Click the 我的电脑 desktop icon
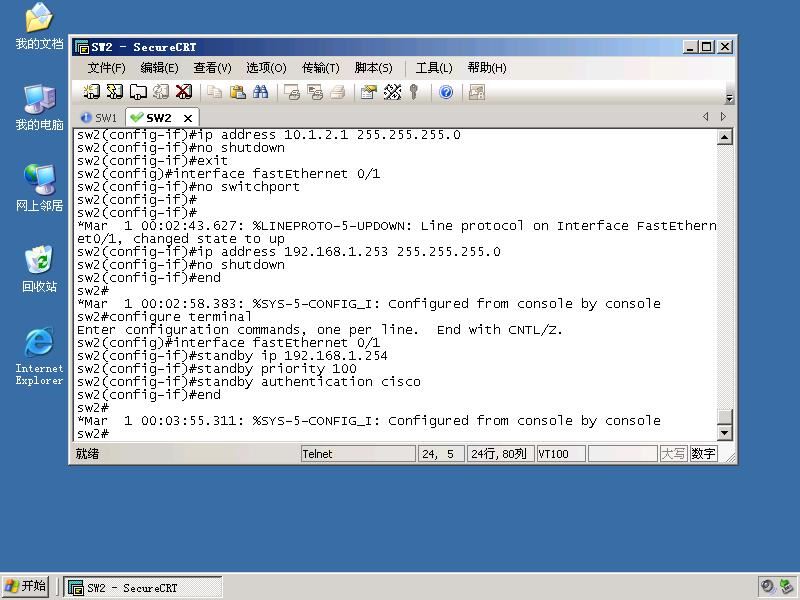The height and width of the screenshot is (600, 800). 39,108
